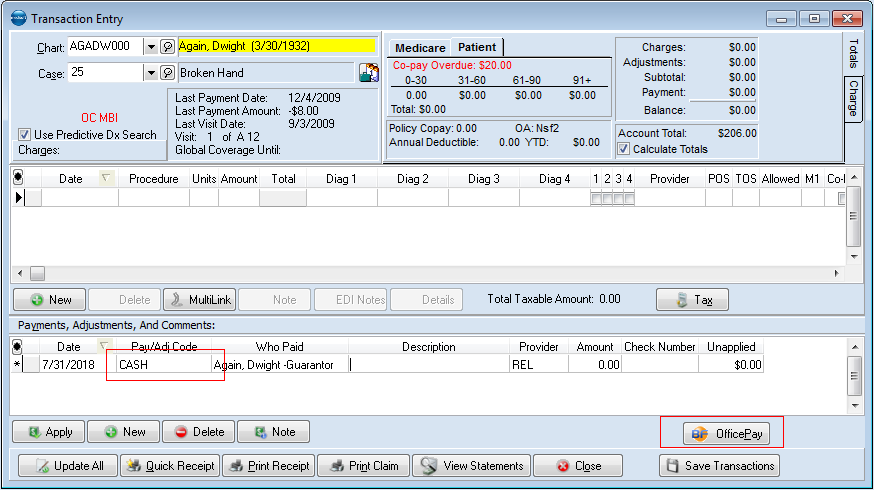
Task: Click the MultiLink button
Action: pos(200,300)
